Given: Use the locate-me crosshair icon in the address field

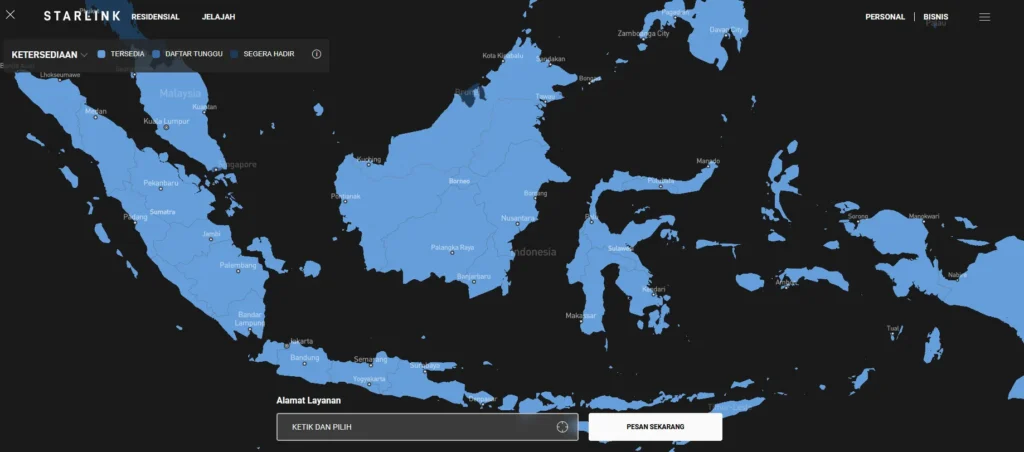Looking at the screenshot, I should [x=562, y=427].
